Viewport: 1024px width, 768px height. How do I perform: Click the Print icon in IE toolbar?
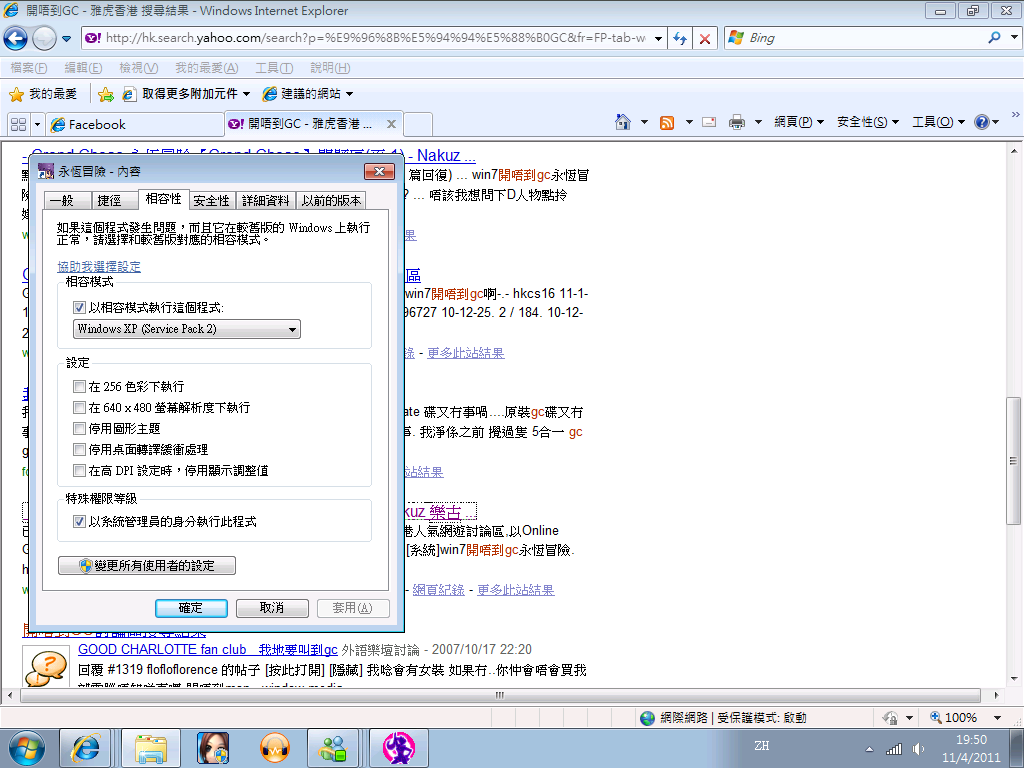[x=736, y=122]
